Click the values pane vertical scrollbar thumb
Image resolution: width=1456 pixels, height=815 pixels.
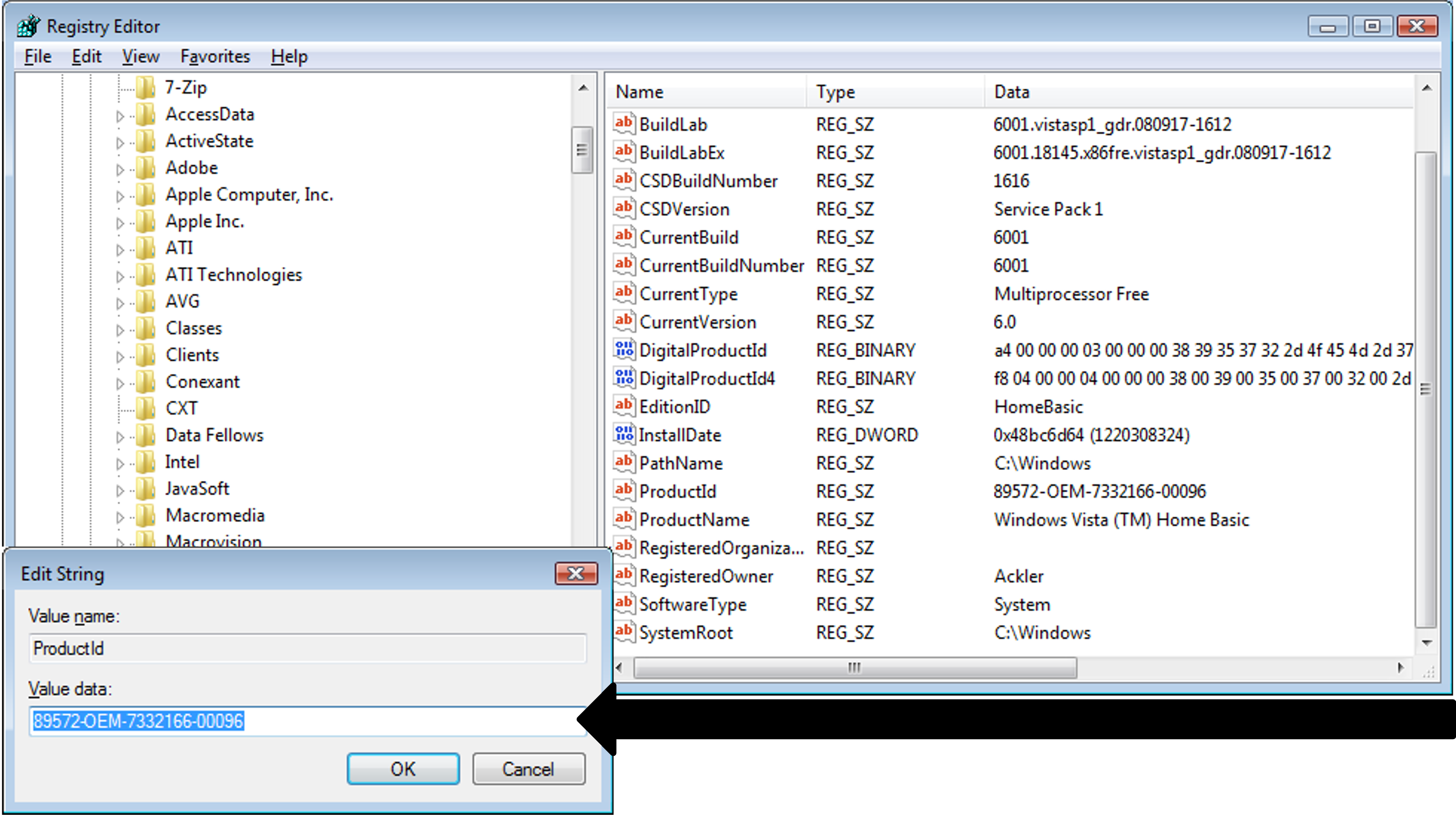pos(1426,390)
